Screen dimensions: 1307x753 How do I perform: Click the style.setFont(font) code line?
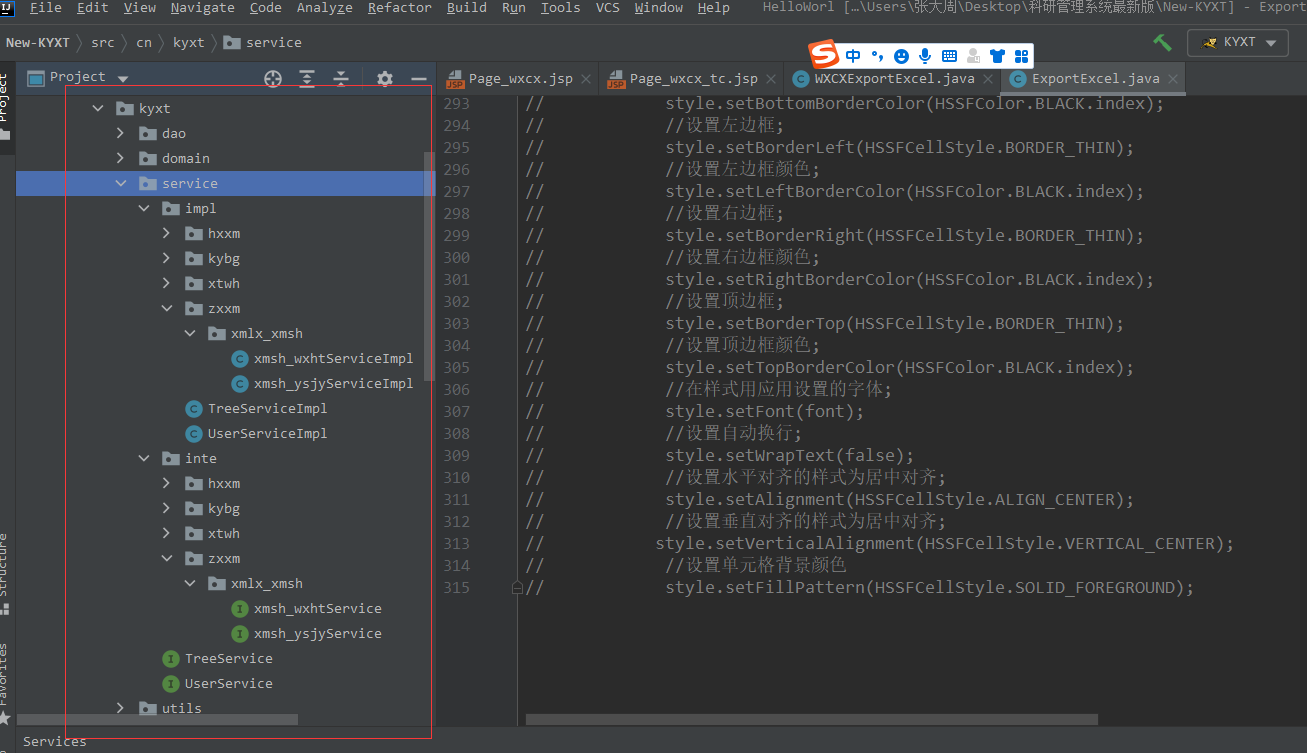tap(764, 412)
